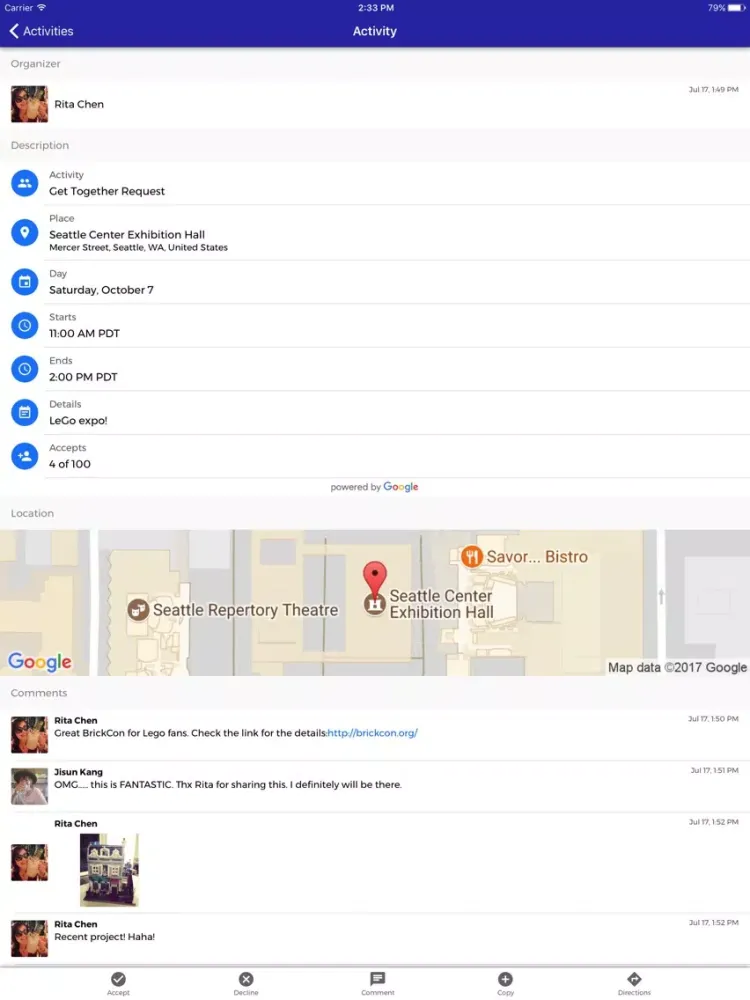This screenshot has height=1000, width=750.
Task: Click the Activity group people icon
Action: (x=25, y=183)
